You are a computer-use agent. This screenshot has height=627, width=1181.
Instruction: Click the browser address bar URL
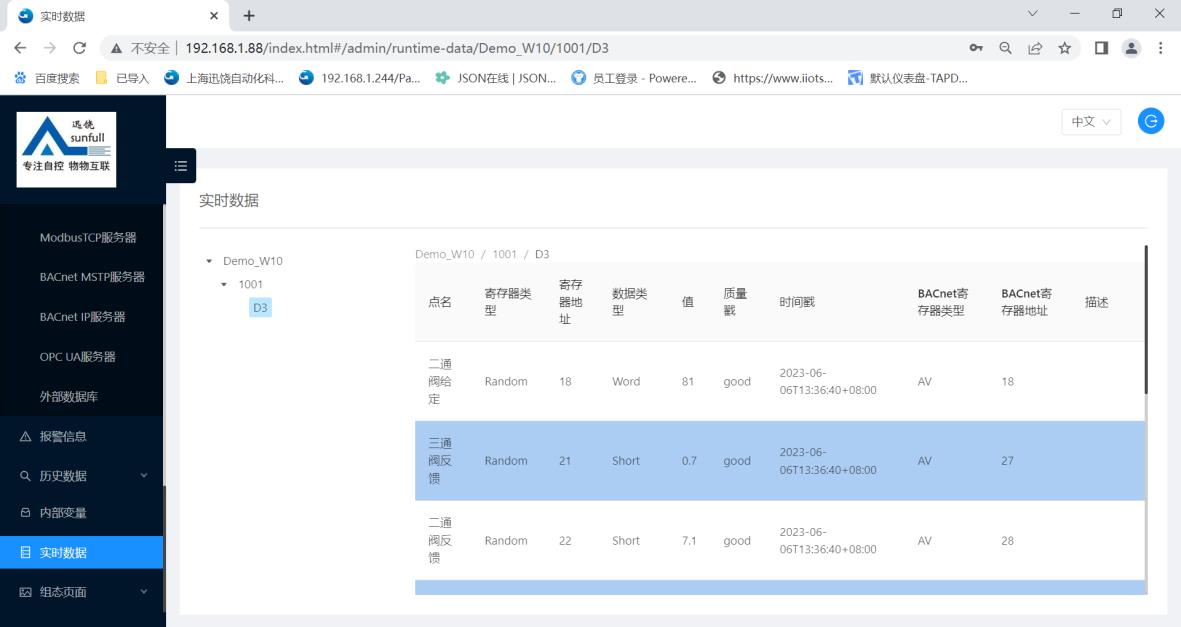(x=397, y=48)
